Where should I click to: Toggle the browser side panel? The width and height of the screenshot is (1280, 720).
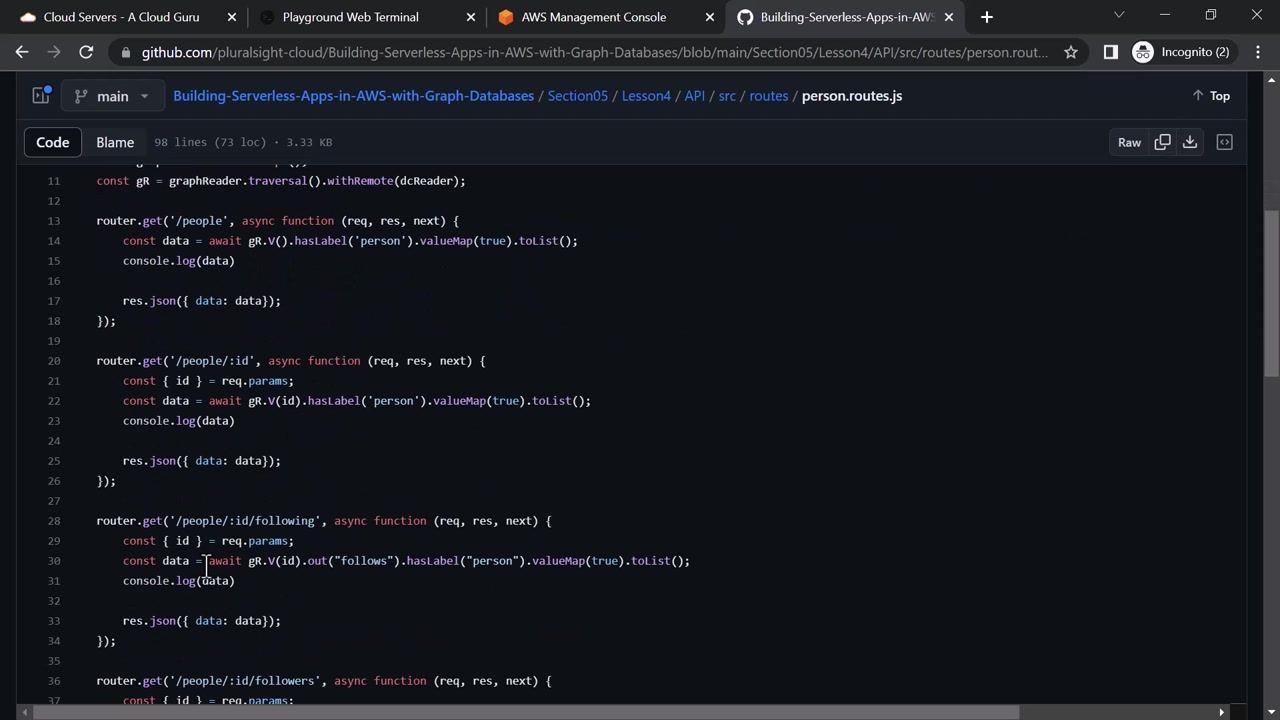[x=1110, y=52]
